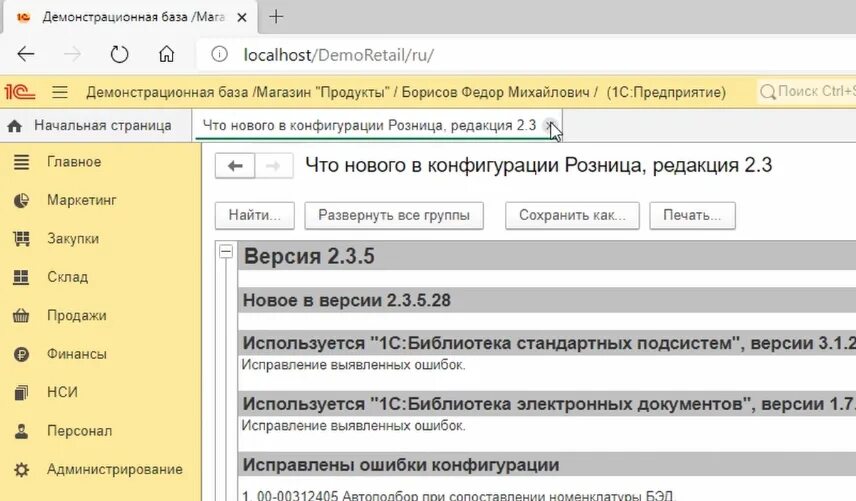
Task: Open a new browser tab
Action: point(276,17)
